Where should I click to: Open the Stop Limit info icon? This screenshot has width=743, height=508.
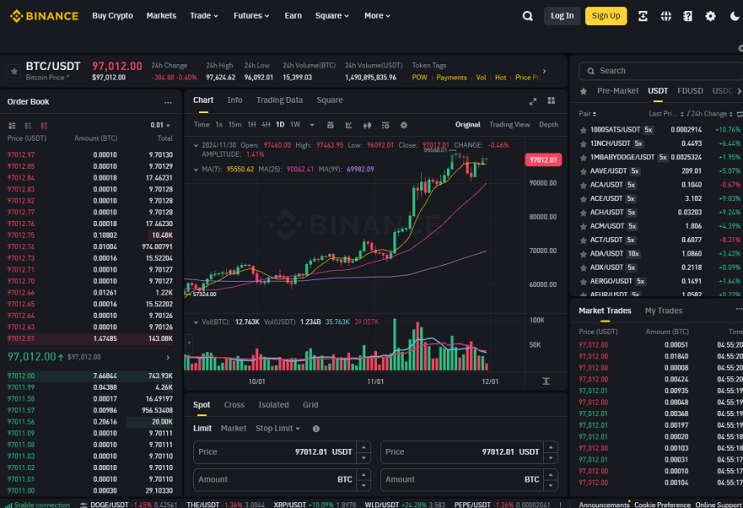(316, 428)
